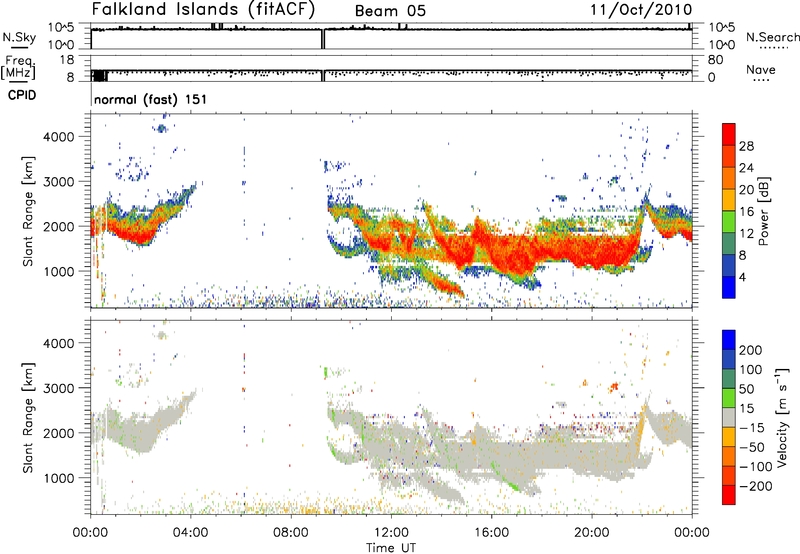Click the "15" tick on velocity colorbar
The image size is (800, 554).
pos(746,409)
